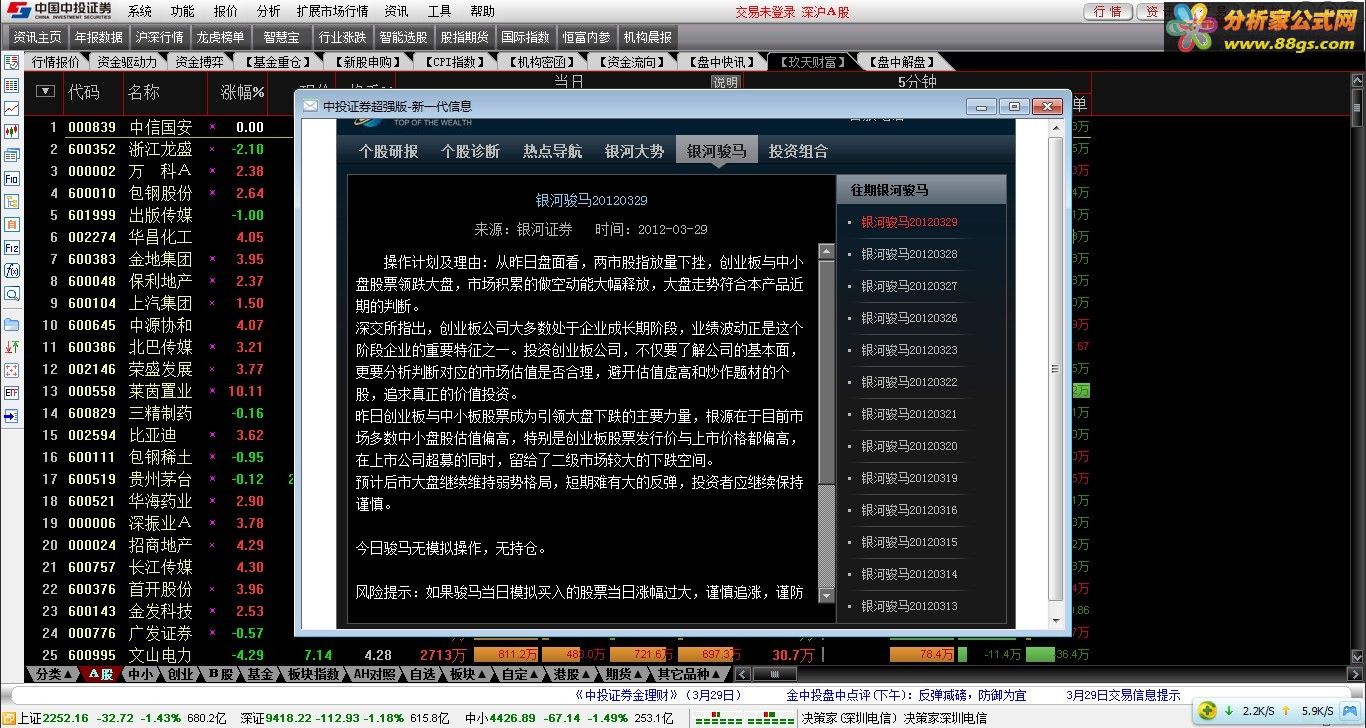Select the 银河大势 tab in dialog

(x=634, y=151)
